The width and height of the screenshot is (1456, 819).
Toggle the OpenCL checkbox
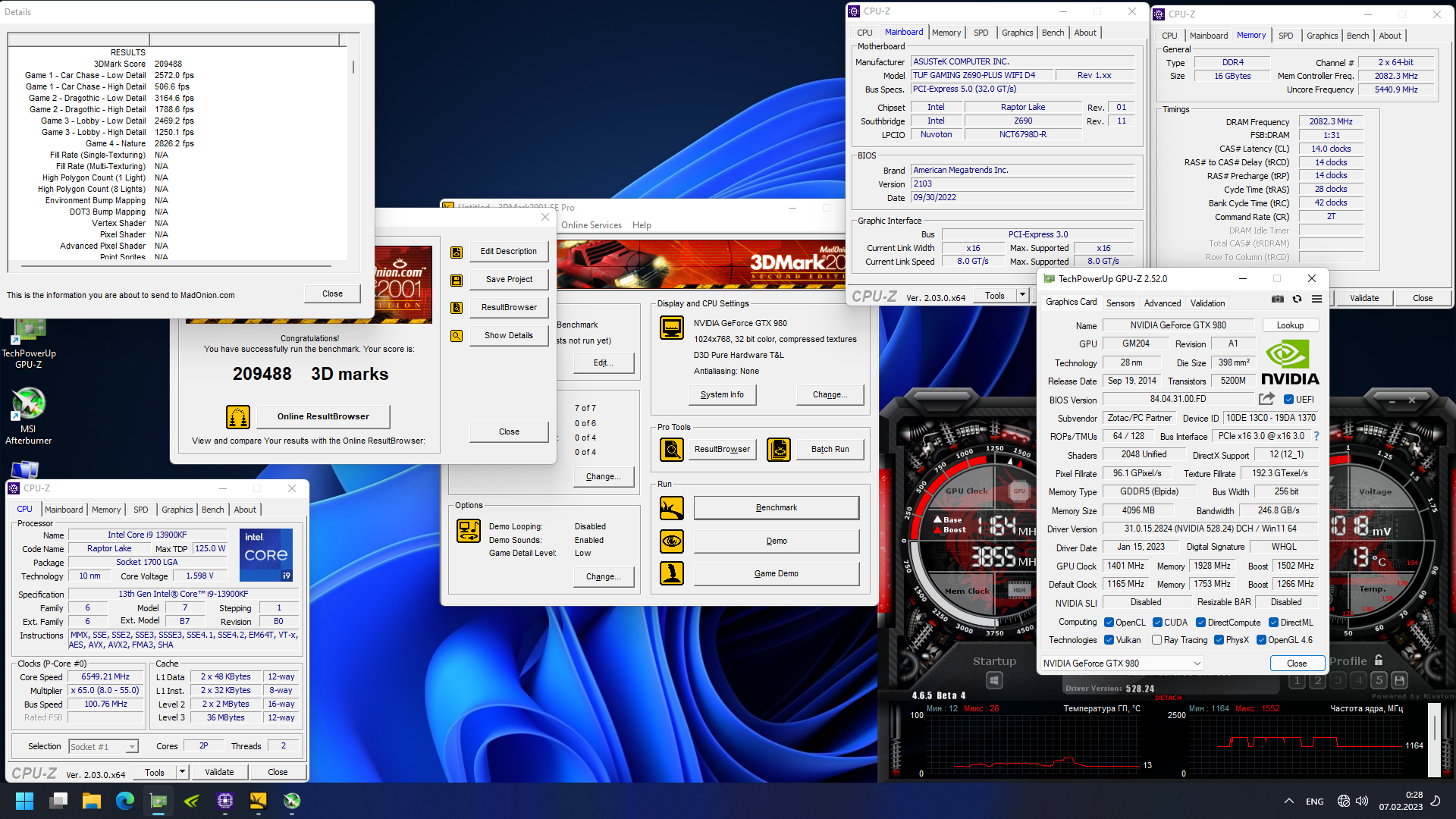click(x=1109, y=623)
